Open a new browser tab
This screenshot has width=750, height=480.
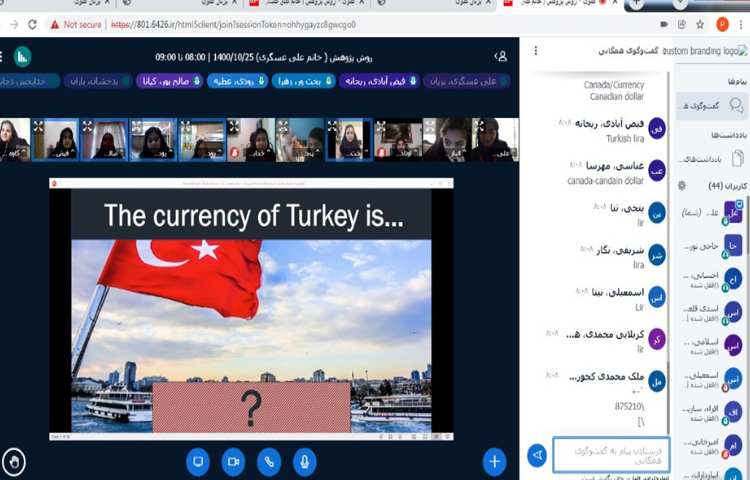(x=636, y=4)
